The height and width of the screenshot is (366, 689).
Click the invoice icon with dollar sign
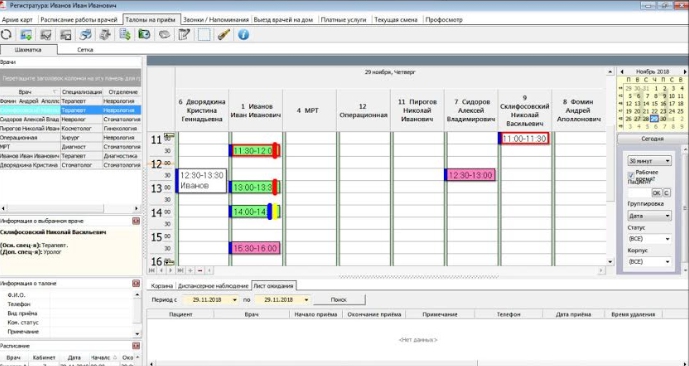125,34
